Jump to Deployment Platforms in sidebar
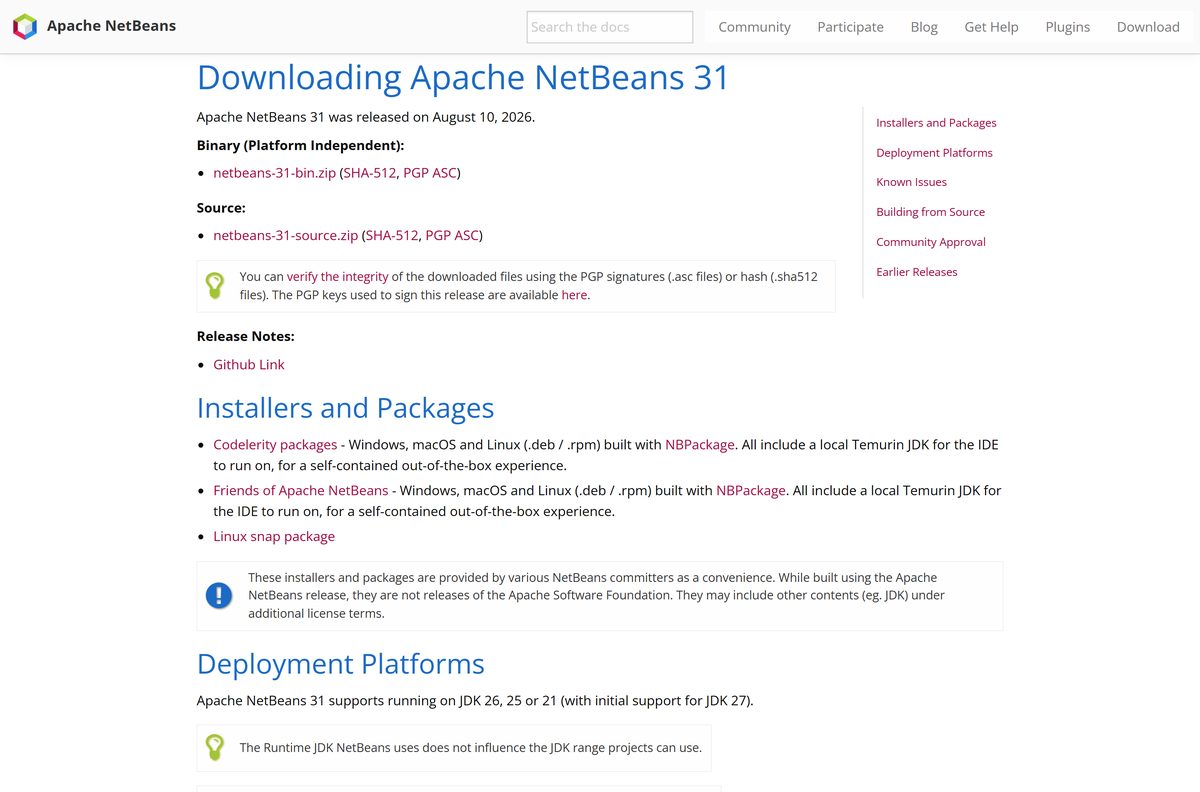 click(934, 153)
